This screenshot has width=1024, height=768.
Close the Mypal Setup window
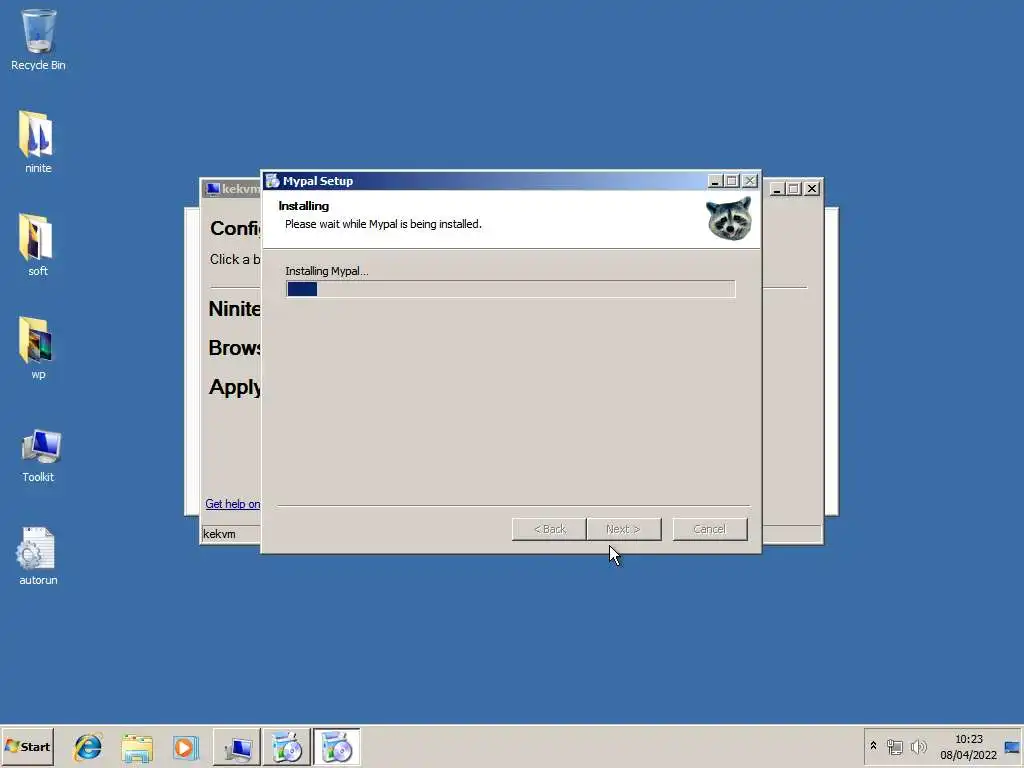click(750, 181)
